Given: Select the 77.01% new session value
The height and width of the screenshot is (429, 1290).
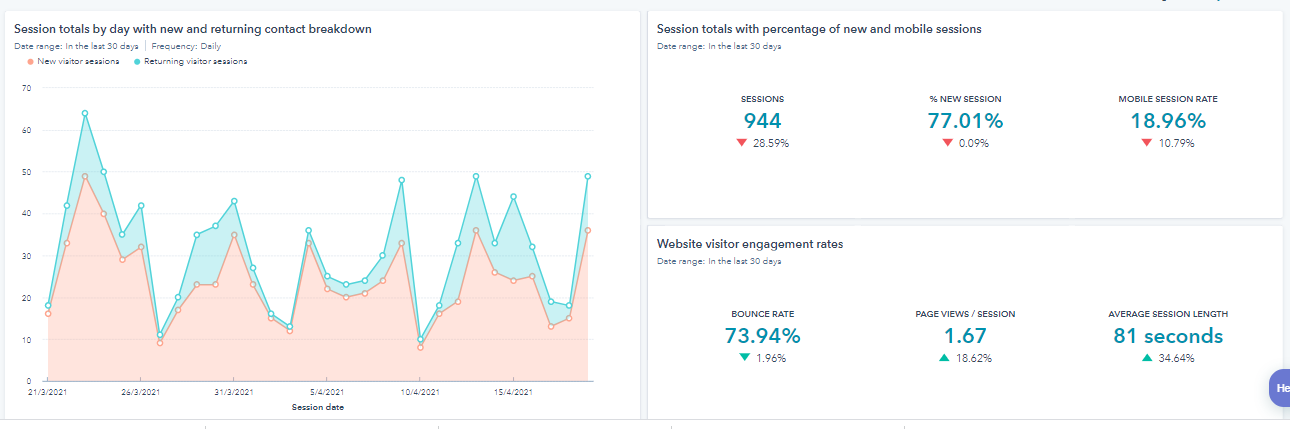Looking at the screenshot, I should [x=965, y=121].
